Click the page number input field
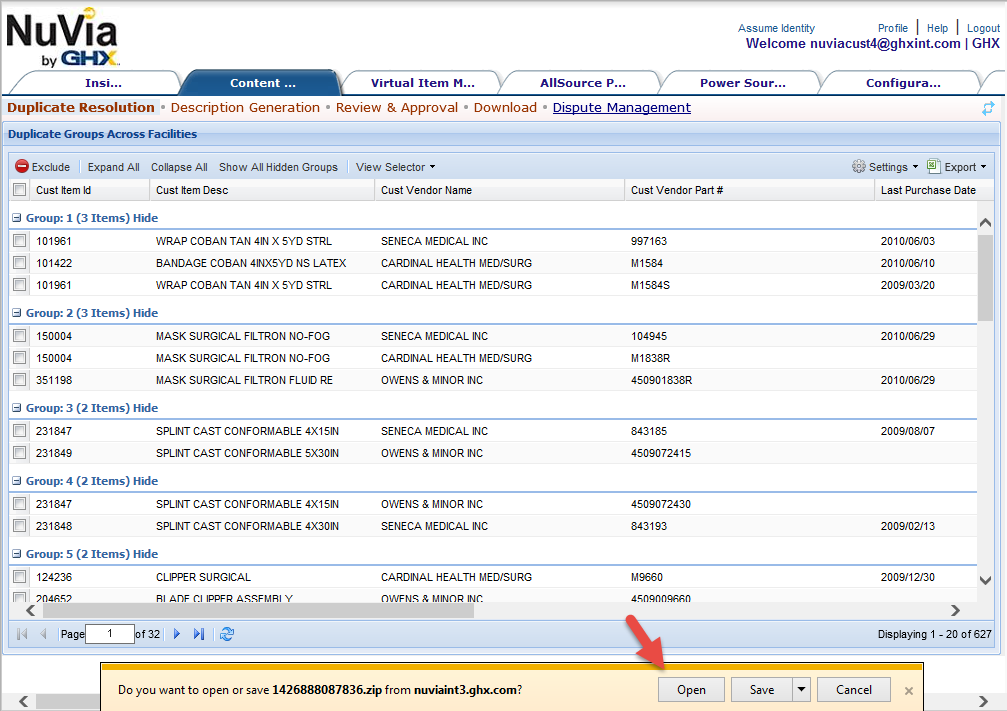Image resolution: width=1007 pixels, height=711 pixels. click(x=110, y=634)
